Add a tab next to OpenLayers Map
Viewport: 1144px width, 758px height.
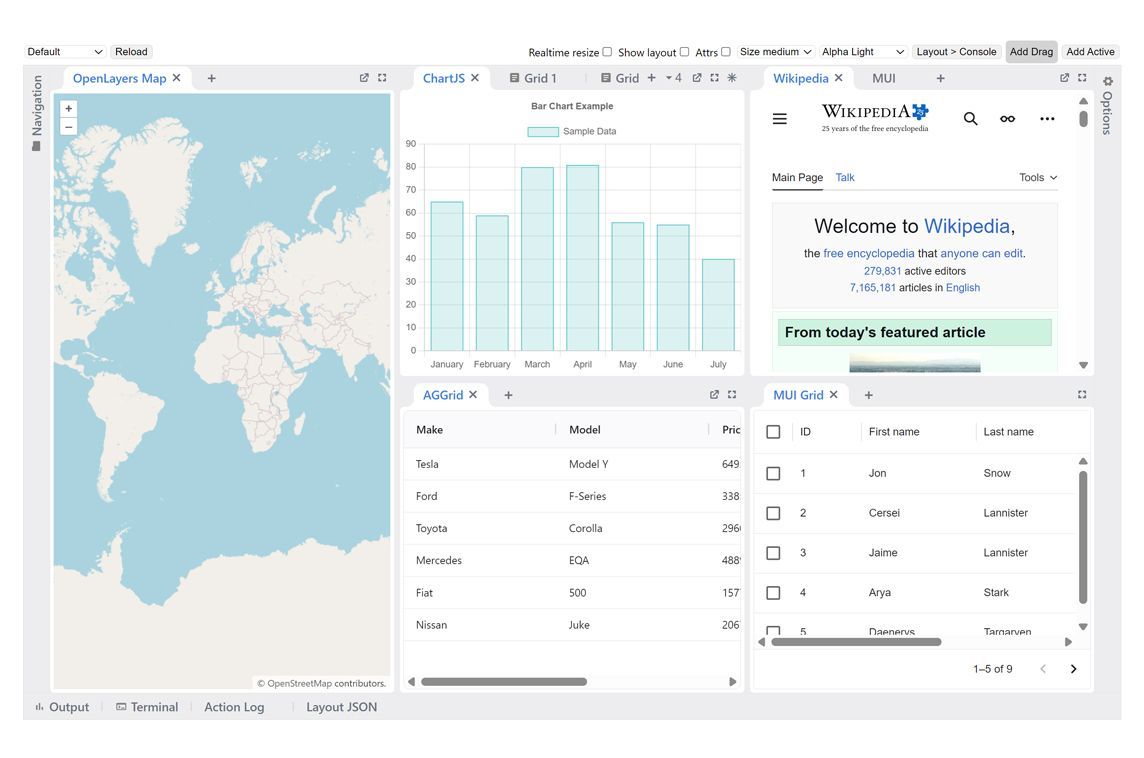pos(212,78)
